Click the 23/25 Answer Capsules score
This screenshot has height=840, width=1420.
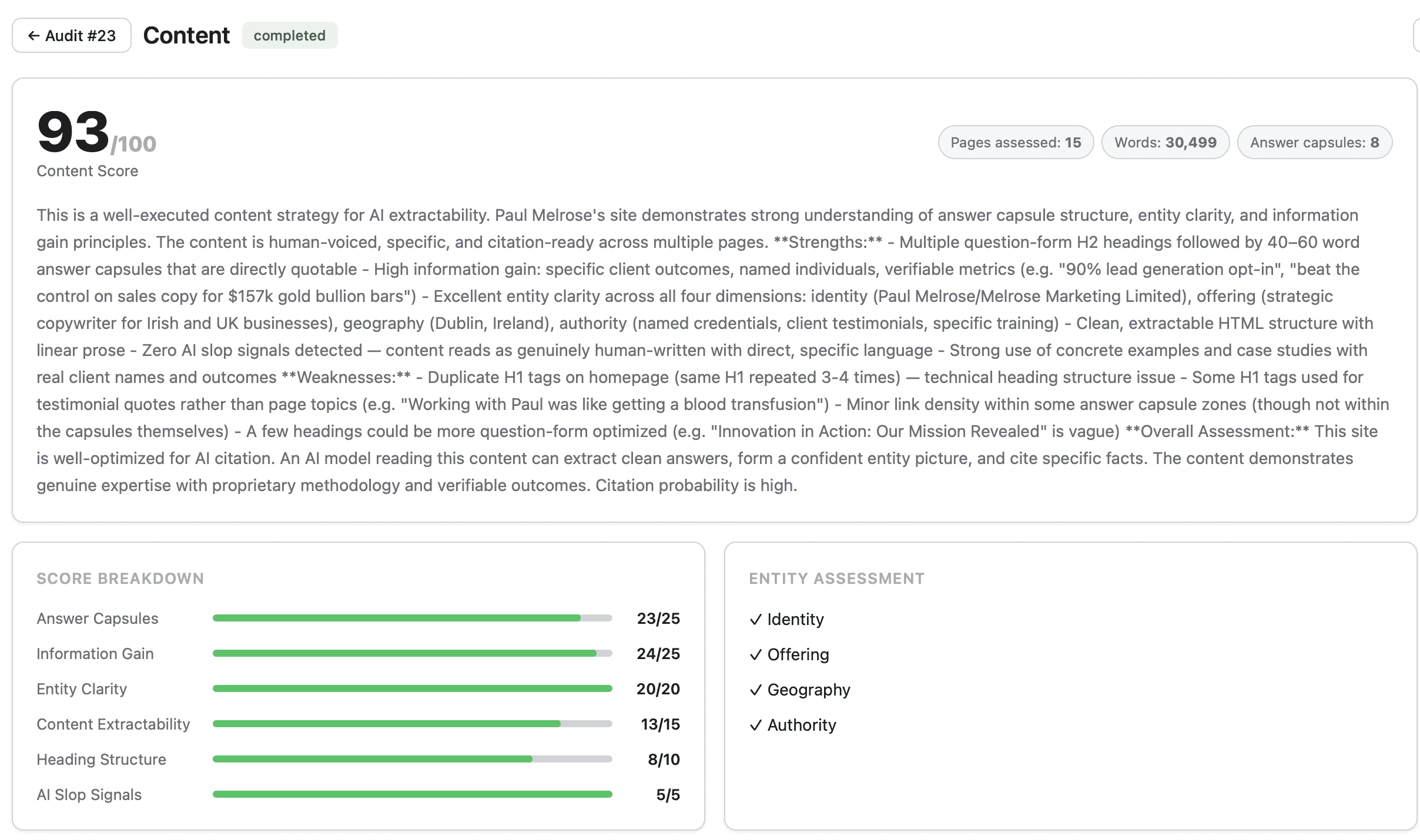658,619
